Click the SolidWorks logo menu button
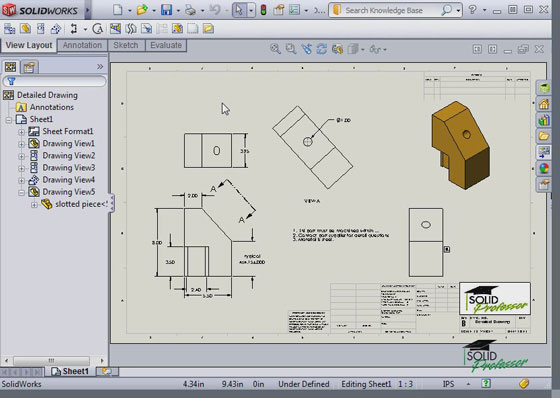Screen dimensions: 560x398 pyautogui.click(x=40, y=10)
